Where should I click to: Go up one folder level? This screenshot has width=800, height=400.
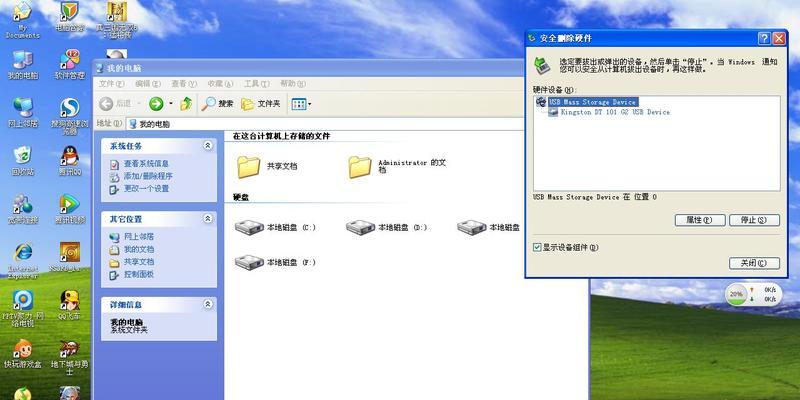click(186, 104)
